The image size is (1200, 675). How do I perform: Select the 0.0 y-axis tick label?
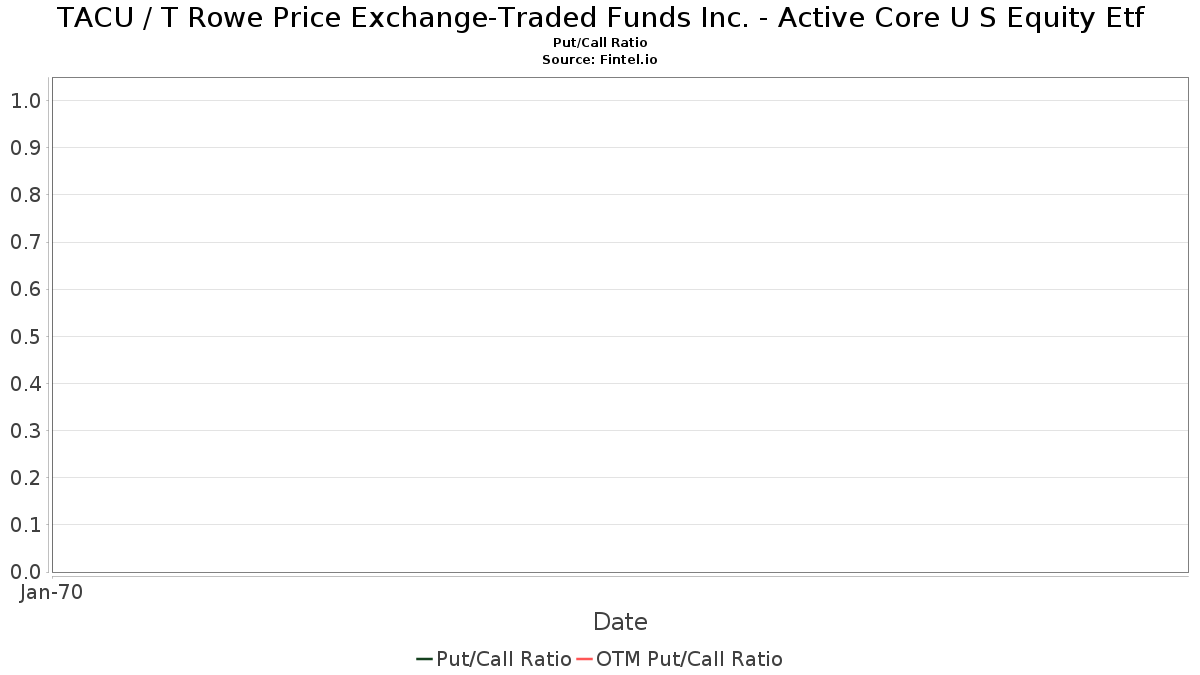[25, 572]
